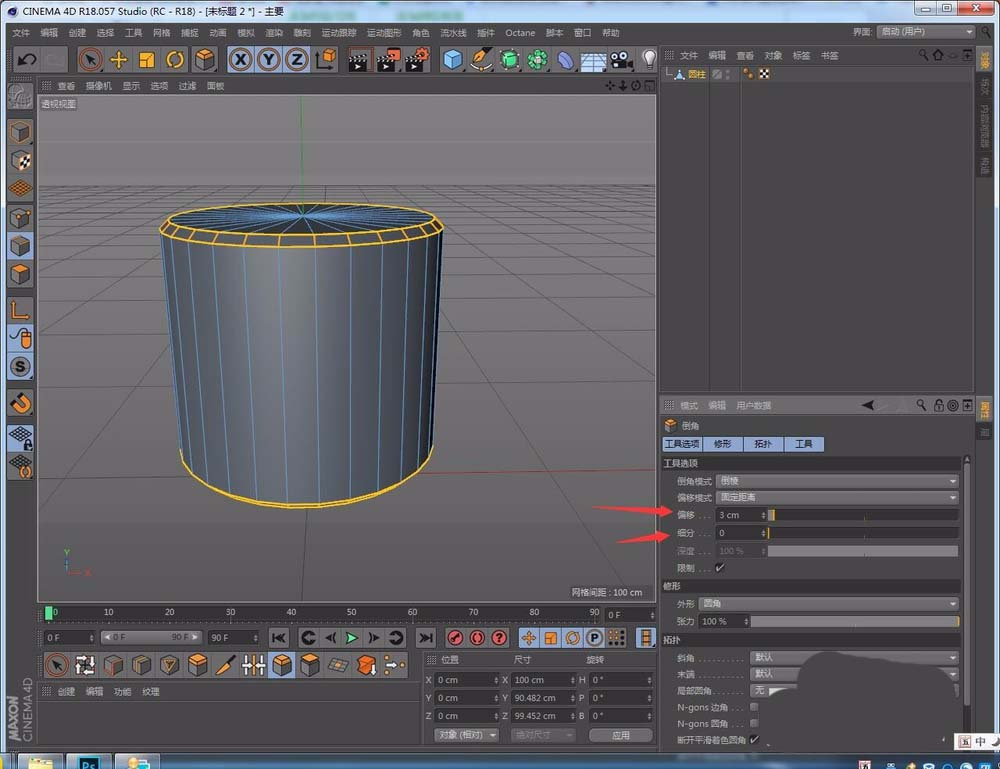
Task: Open the 外形 shape dropdown
Action: 836,603
